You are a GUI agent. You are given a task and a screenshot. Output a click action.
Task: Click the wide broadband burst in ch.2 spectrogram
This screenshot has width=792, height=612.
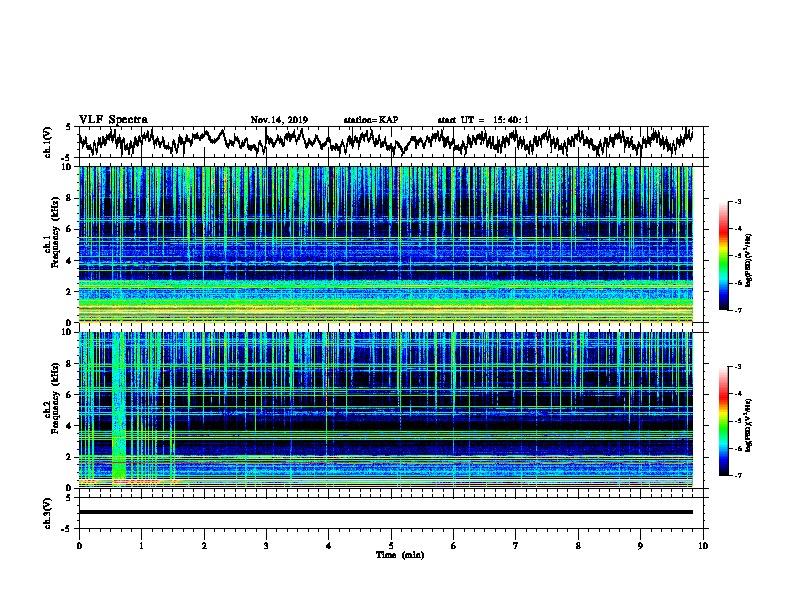pyautogui.click(x=118, y=405)
